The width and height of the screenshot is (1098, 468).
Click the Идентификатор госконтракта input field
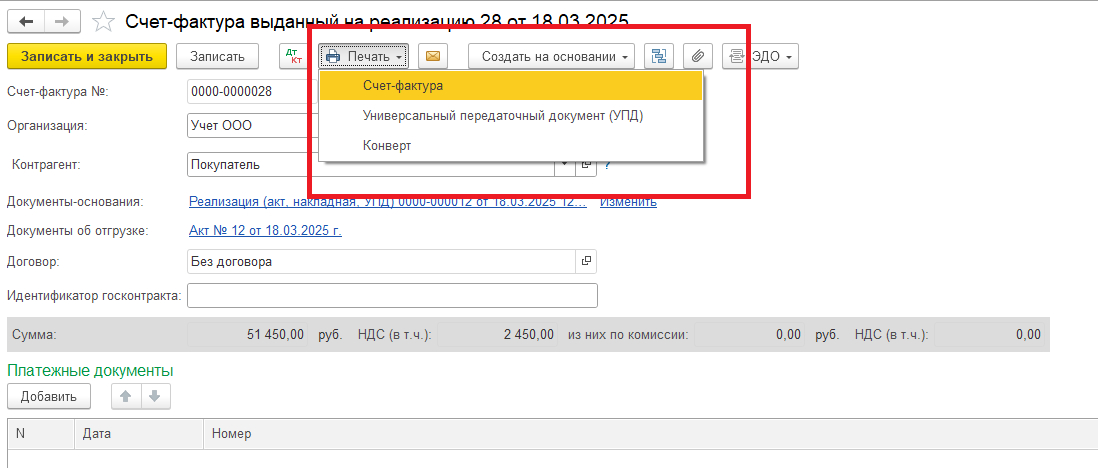[x=392, y=296]
